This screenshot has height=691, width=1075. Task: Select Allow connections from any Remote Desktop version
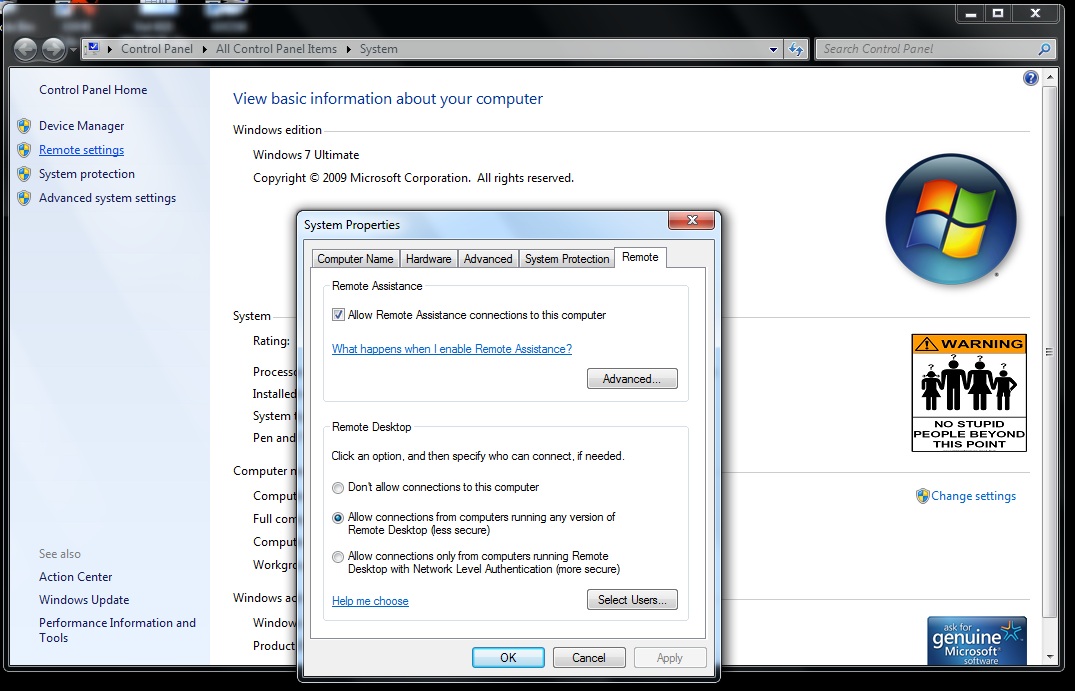tap(338, 518)
